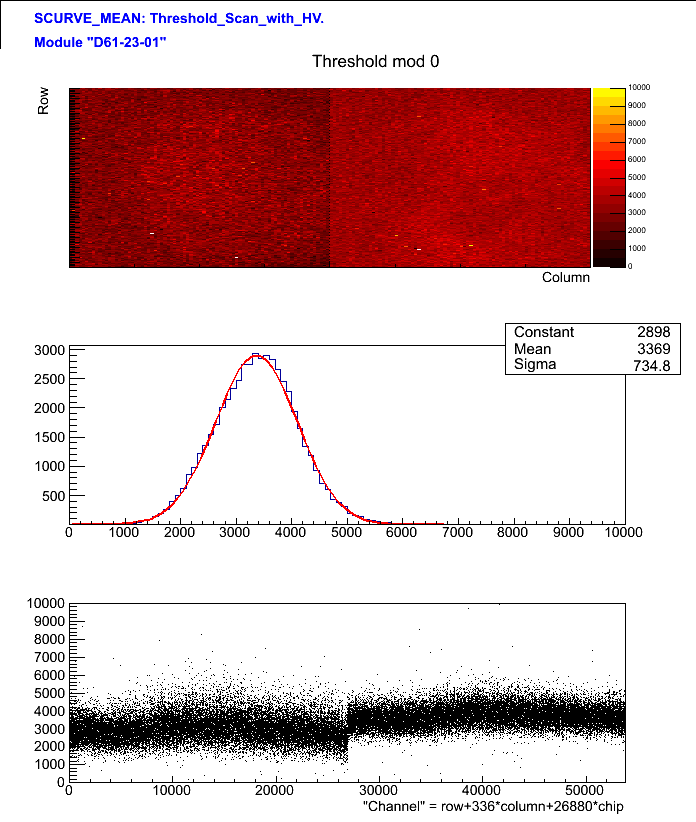696x822 pixels.
Task: Click the 5000 label on color scale
Action: pyautogui.click(x=637, y=177)
